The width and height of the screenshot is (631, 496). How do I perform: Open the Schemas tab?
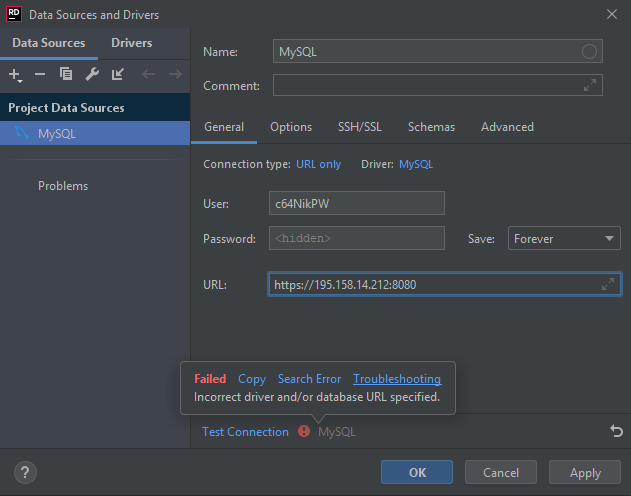(431, 127)
